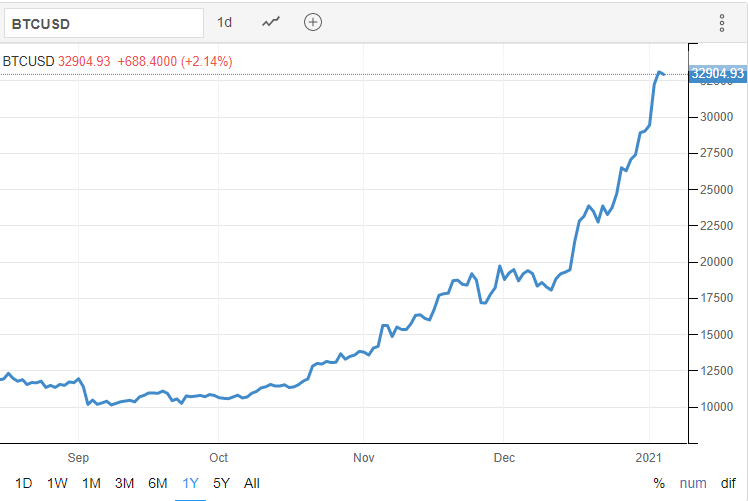The image size is (748, 501).
Task: Click the +688.4000 change value
Action: pos(147,62)
